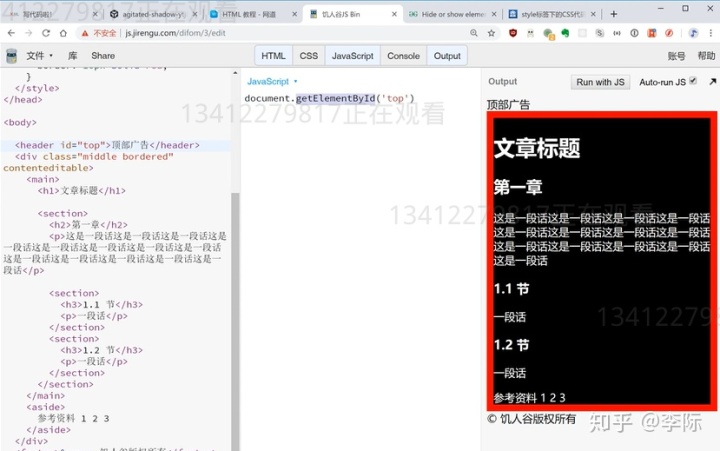Image resolution: width=720 pixels, height=451 pixels.
Task: Toggle the HTML panel
Action: click(273, 56)
